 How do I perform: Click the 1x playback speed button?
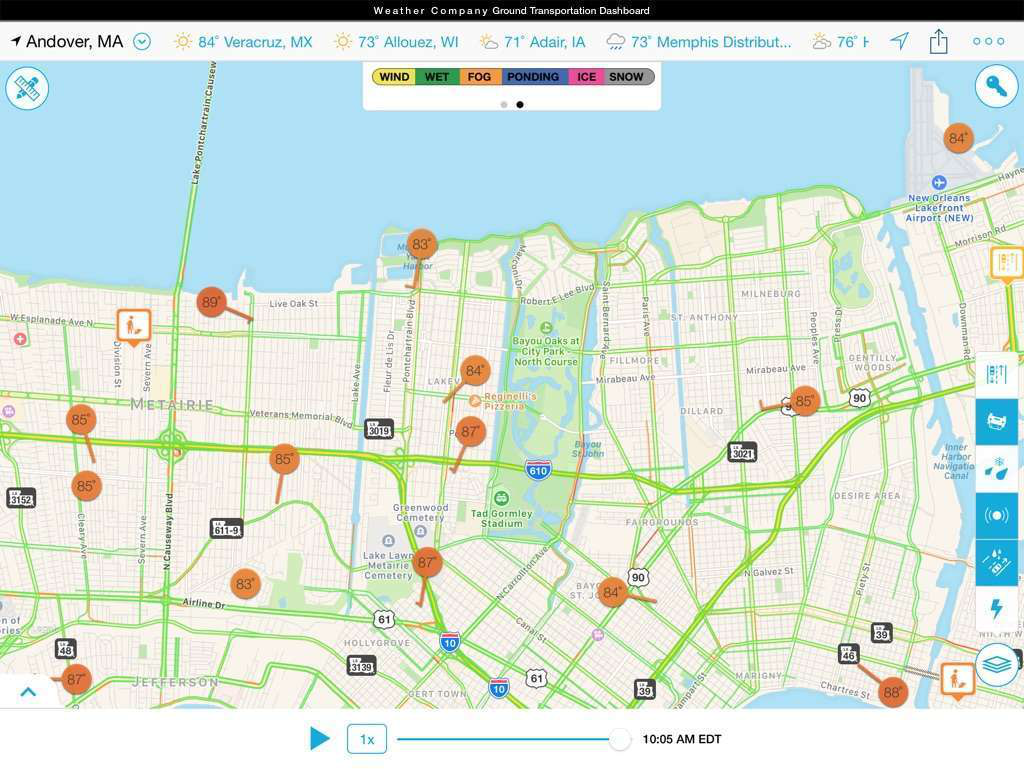(367, 739)
